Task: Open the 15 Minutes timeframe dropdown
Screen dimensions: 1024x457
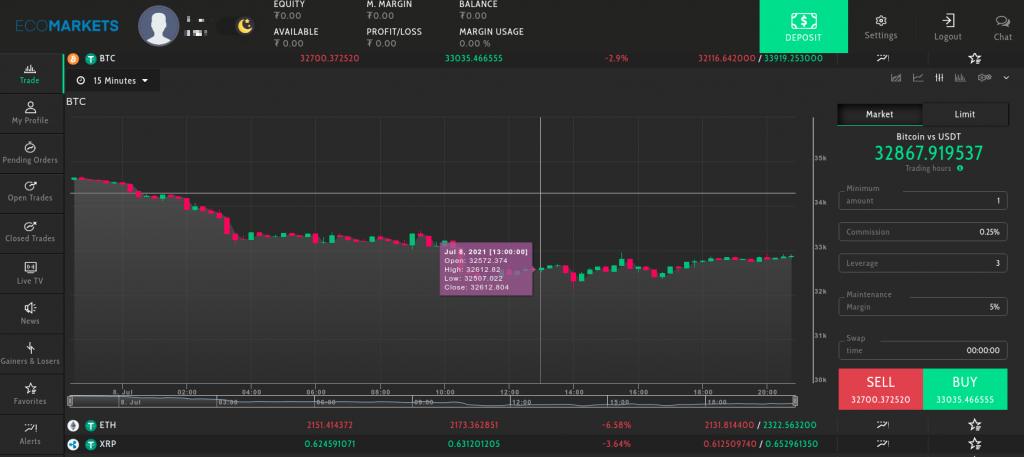Action: (112, 81)
